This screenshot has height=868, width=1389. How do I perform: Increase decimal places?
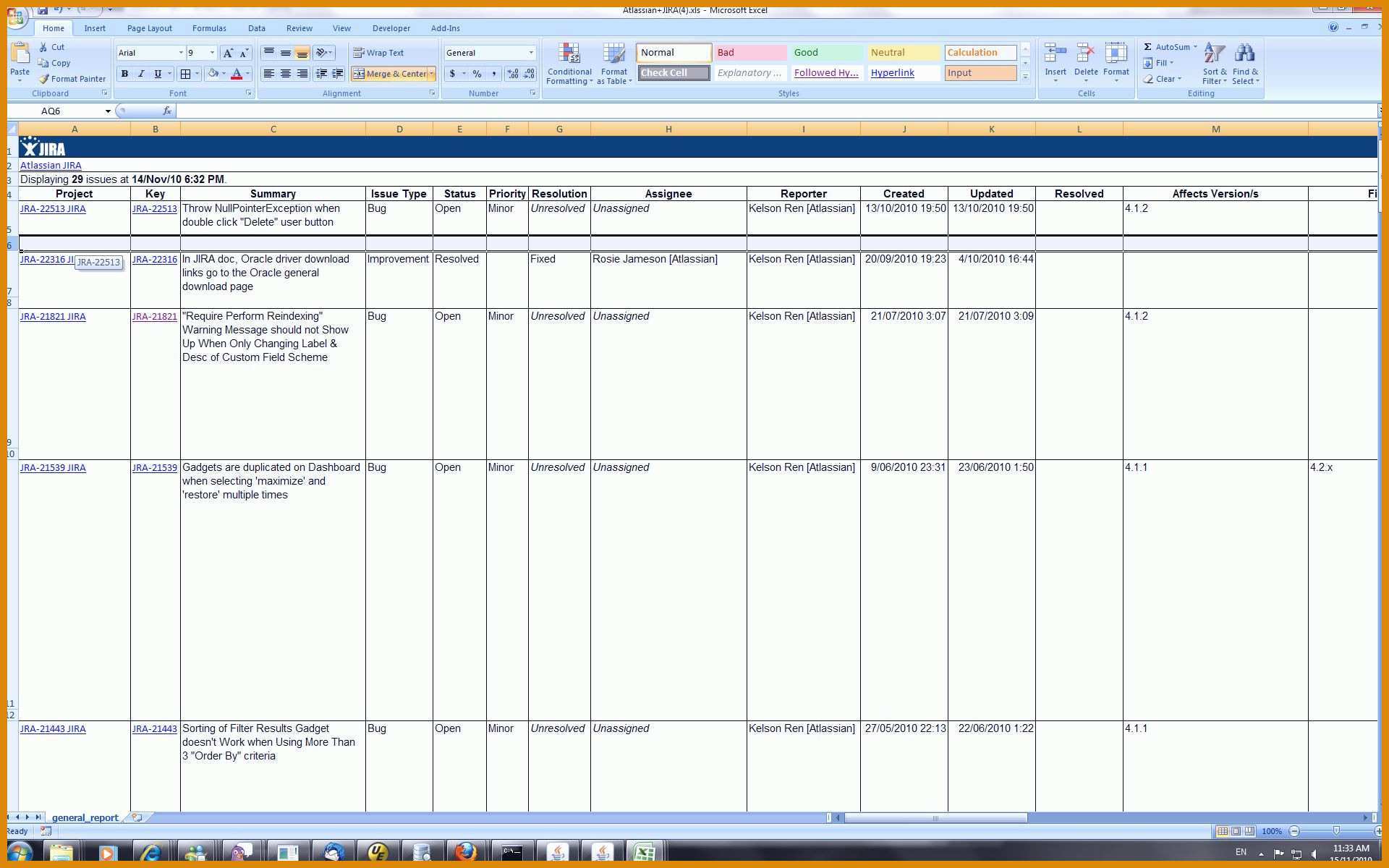(513, 74)
